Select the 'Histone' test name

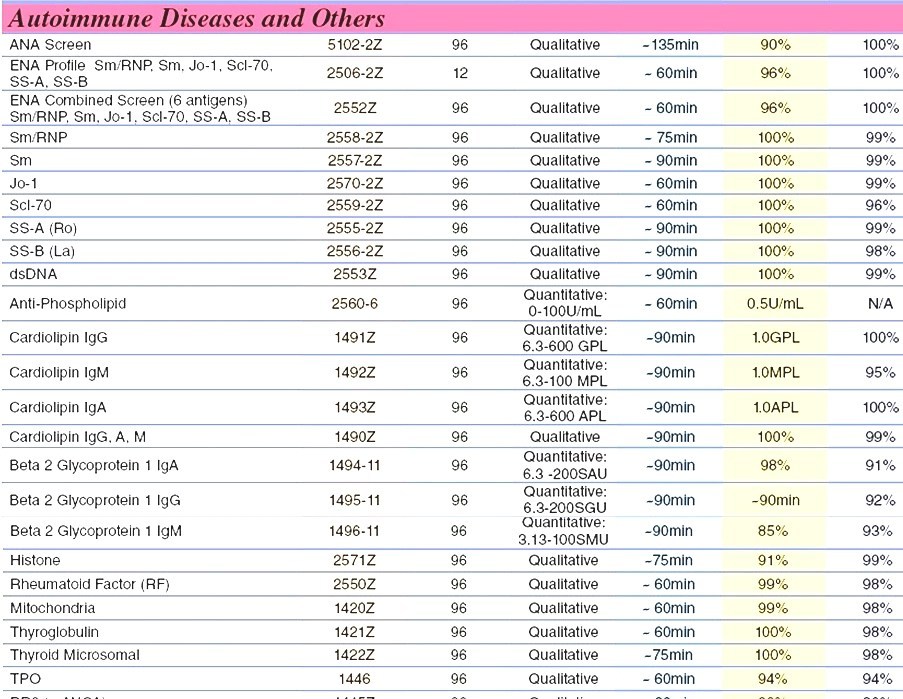35,560
